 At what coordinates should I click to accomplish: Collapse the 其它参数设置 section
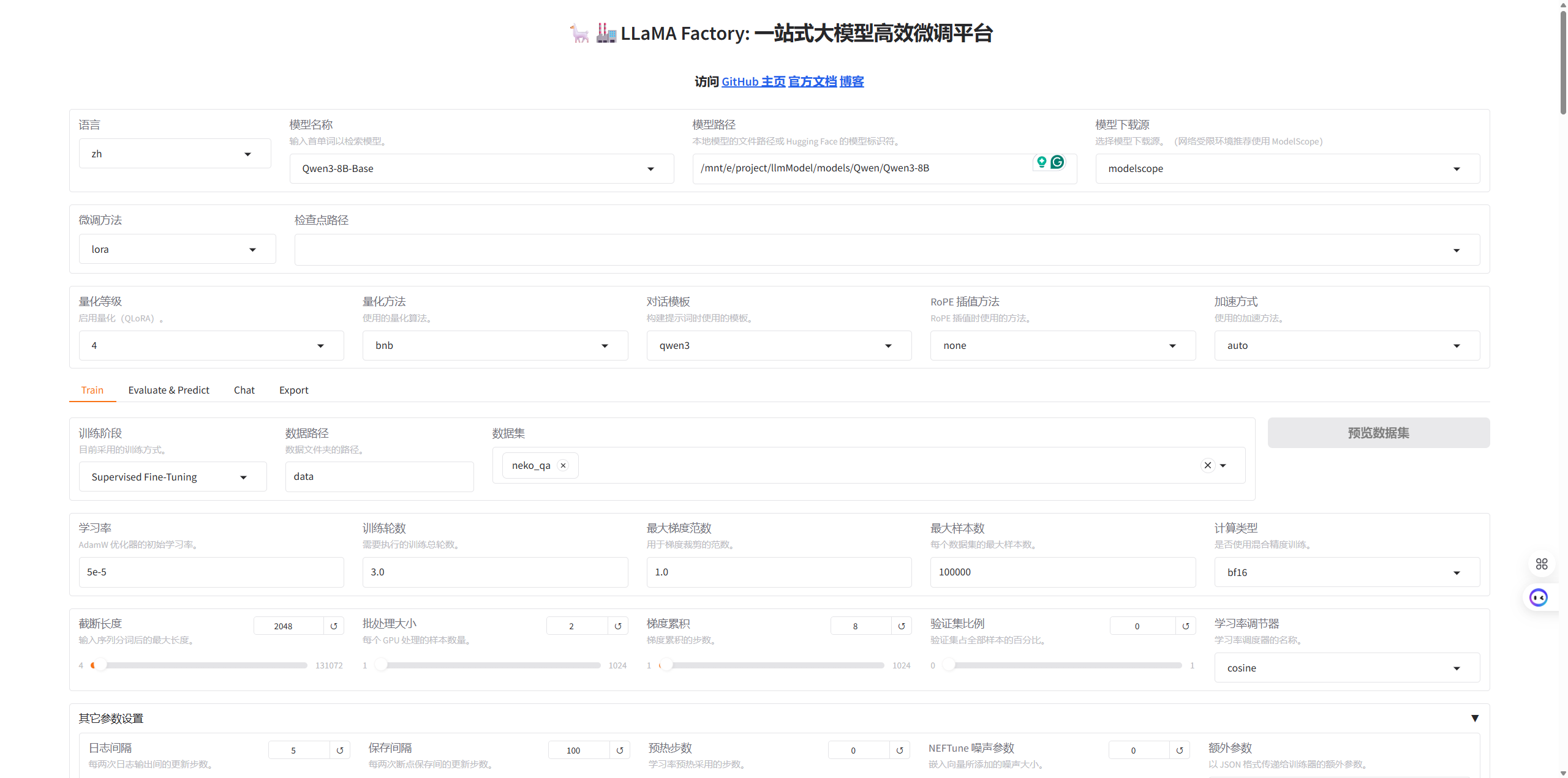point(1475,718)
